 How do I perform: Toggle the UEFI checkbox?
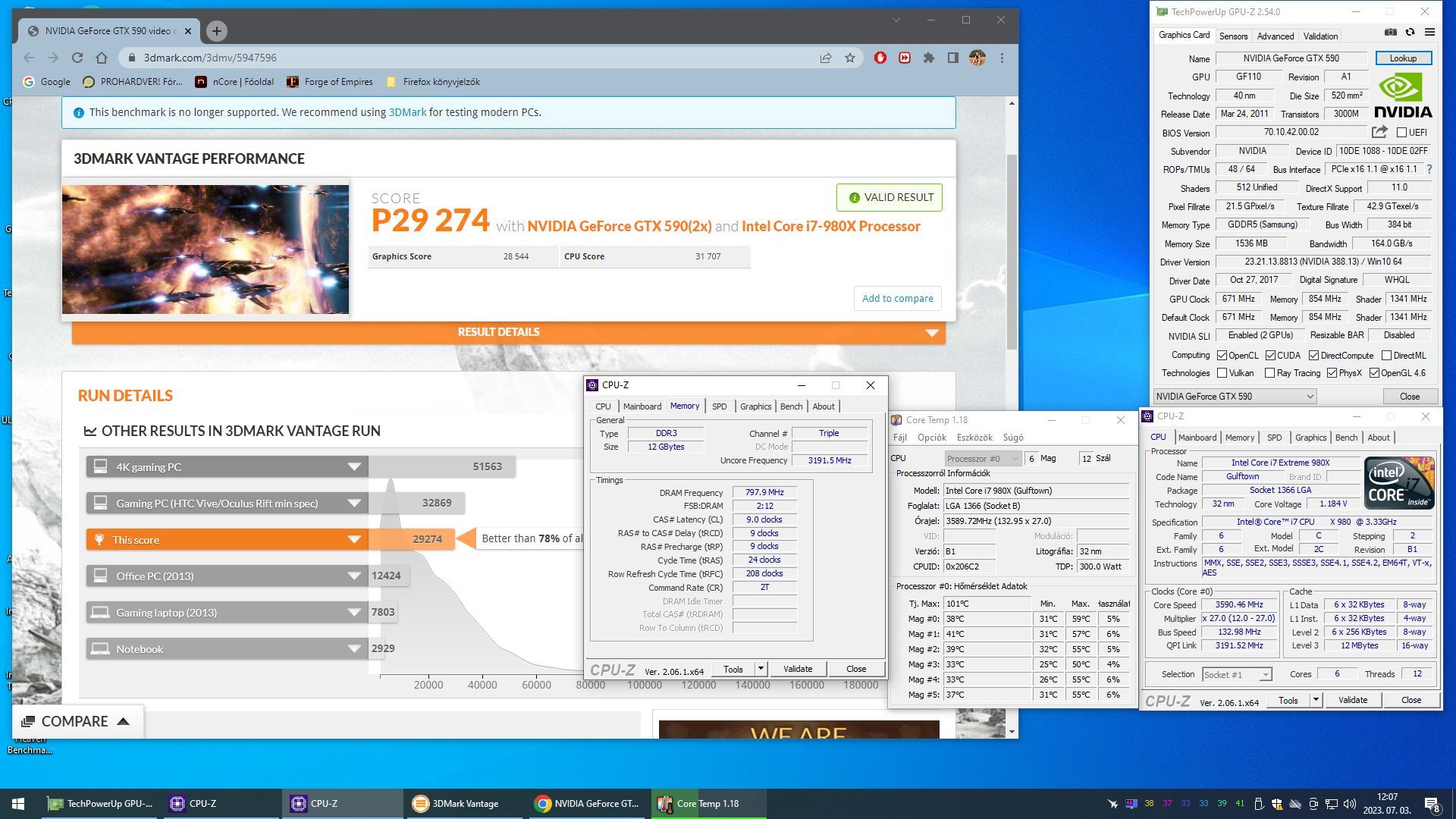coord(1401,133)
